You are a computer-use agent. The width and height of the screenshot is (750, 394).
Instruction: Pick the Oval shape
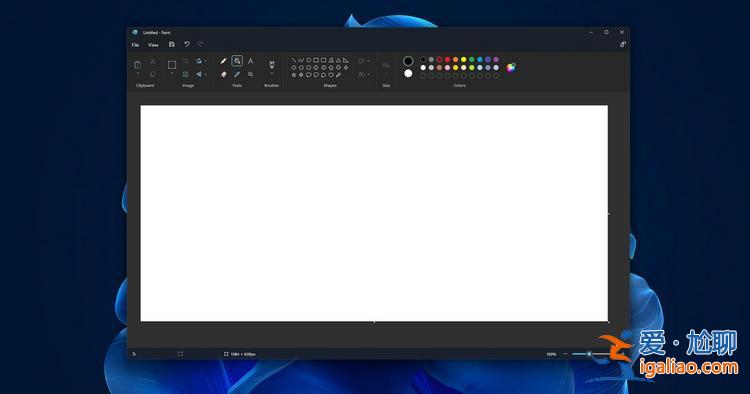[x=309, y=60]
